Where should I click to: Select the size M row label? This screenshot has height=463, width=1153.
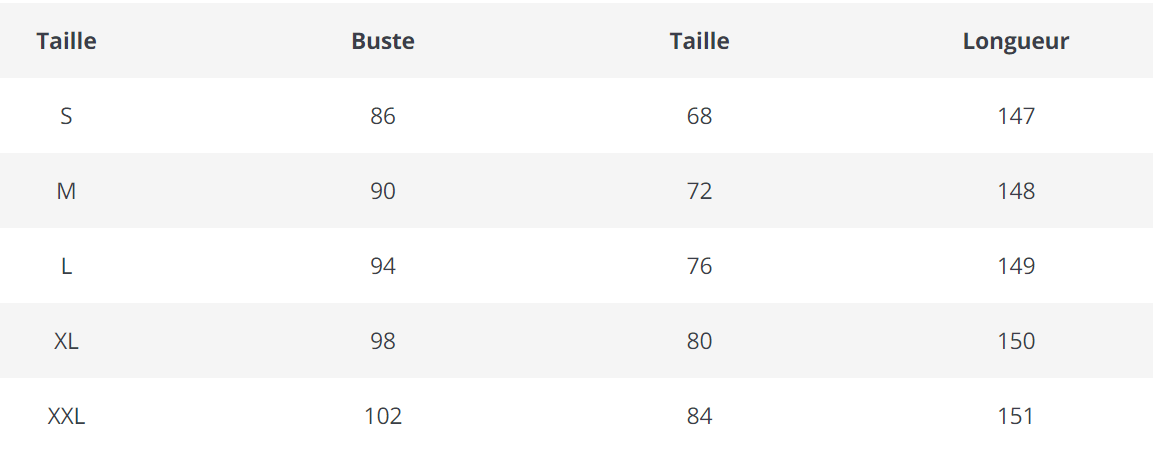tap(66, 191)
